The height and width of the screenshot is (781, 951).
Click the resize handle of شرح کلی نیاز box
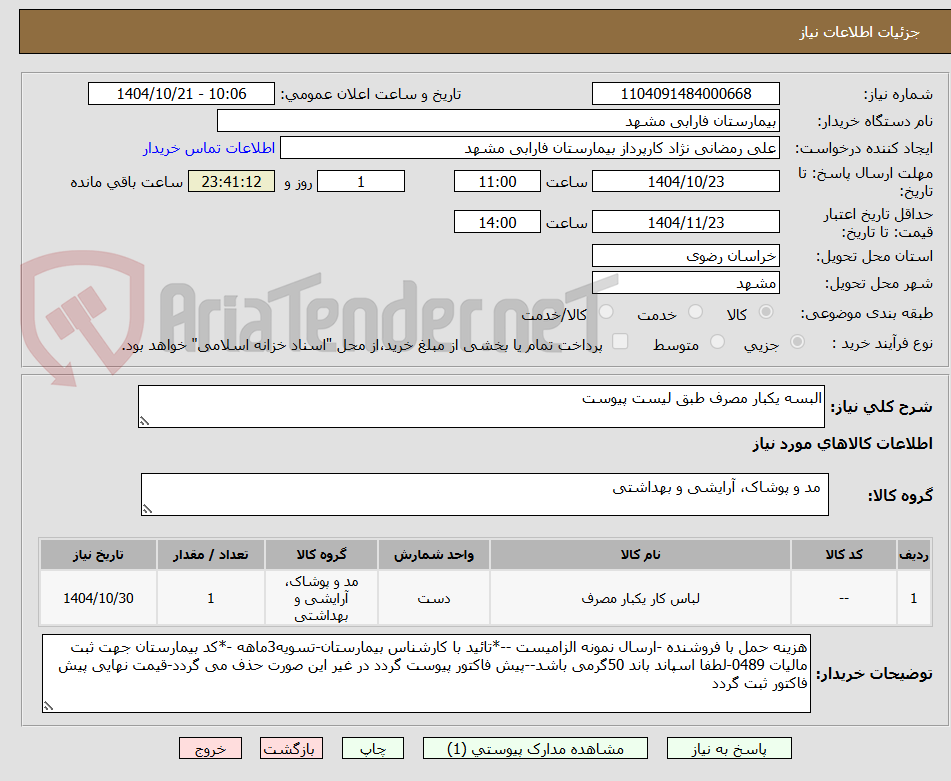coord(144,421)
